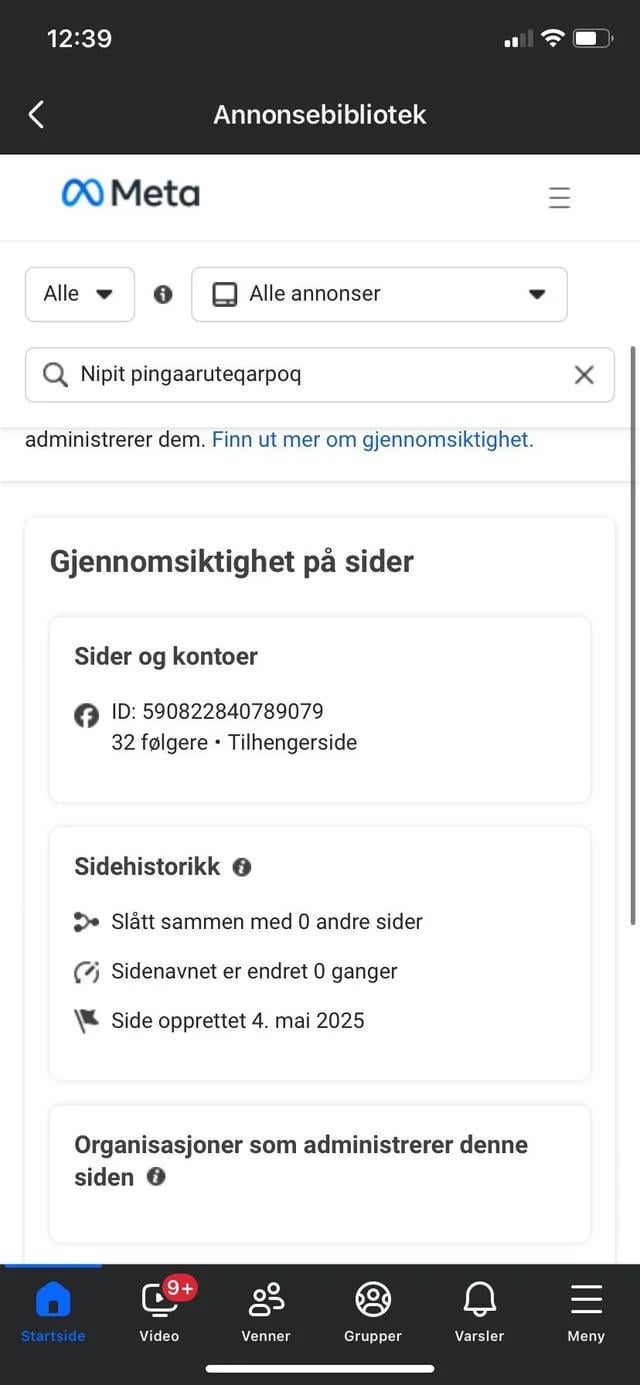
Task: Tap the search magnifier icon
Action: click(x=56, y=375)
